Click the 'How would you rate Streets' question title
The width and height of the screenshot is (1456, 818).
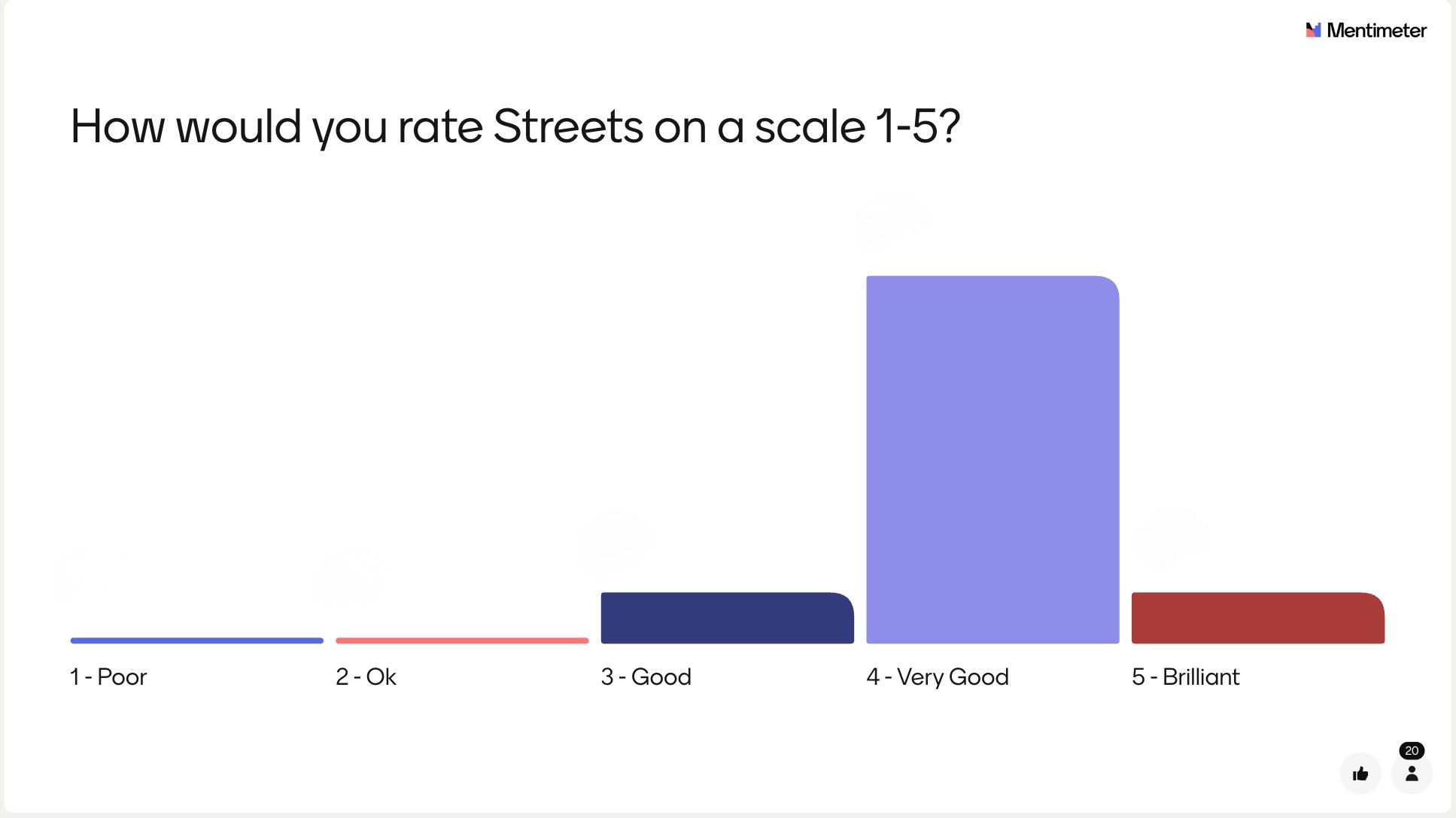515,126
